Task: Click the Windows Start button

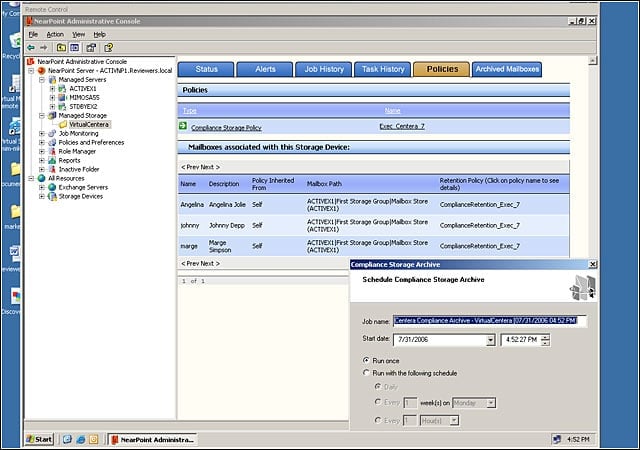Action: point(40,439)
